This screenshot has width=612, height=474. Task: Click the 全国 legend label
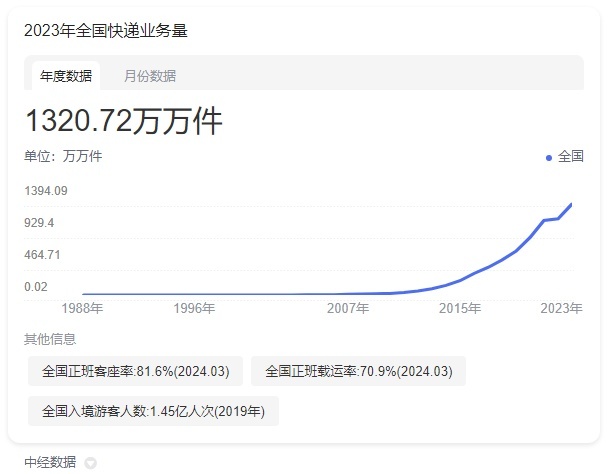571,157
